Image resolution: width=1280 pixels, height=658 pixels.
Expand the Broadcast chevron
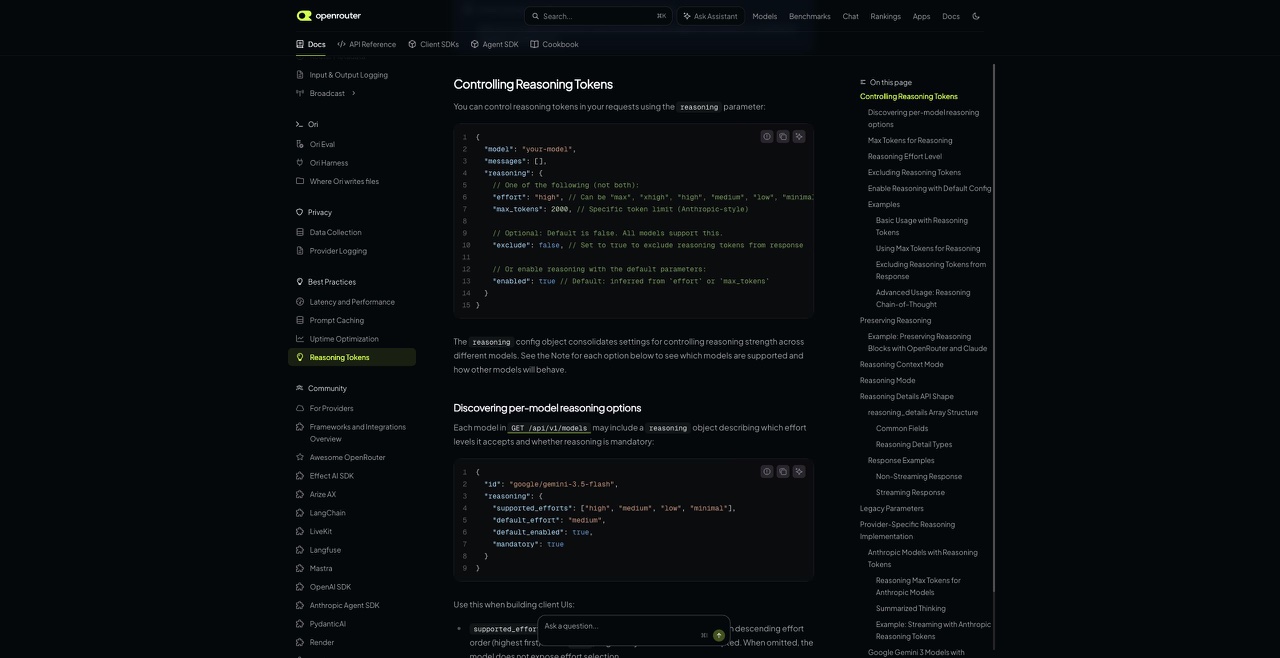pos(353,93)
